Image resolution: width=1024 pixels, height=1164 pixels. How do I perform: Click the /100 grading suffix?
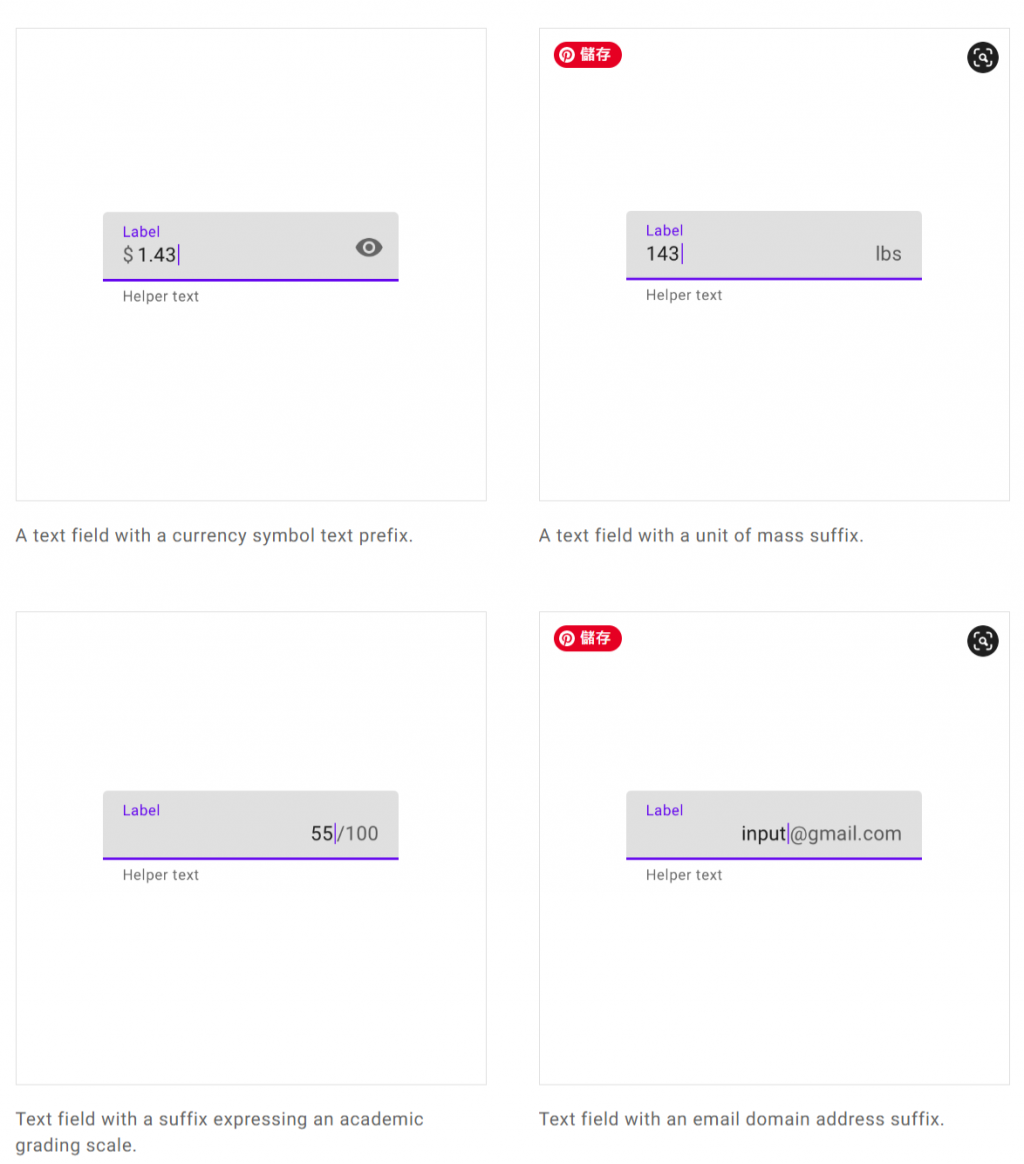tap(358, 834)
